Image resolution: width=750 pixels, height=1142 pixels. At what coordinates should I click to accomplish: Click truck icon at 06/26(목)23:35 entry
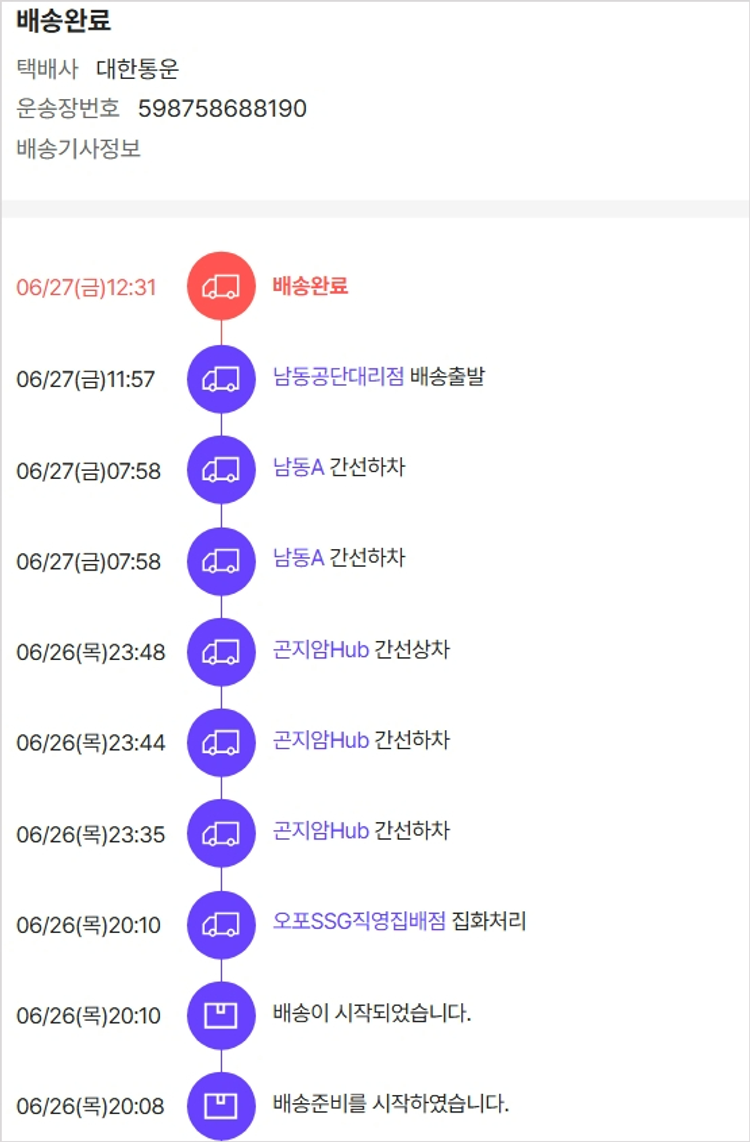(221, 834)
